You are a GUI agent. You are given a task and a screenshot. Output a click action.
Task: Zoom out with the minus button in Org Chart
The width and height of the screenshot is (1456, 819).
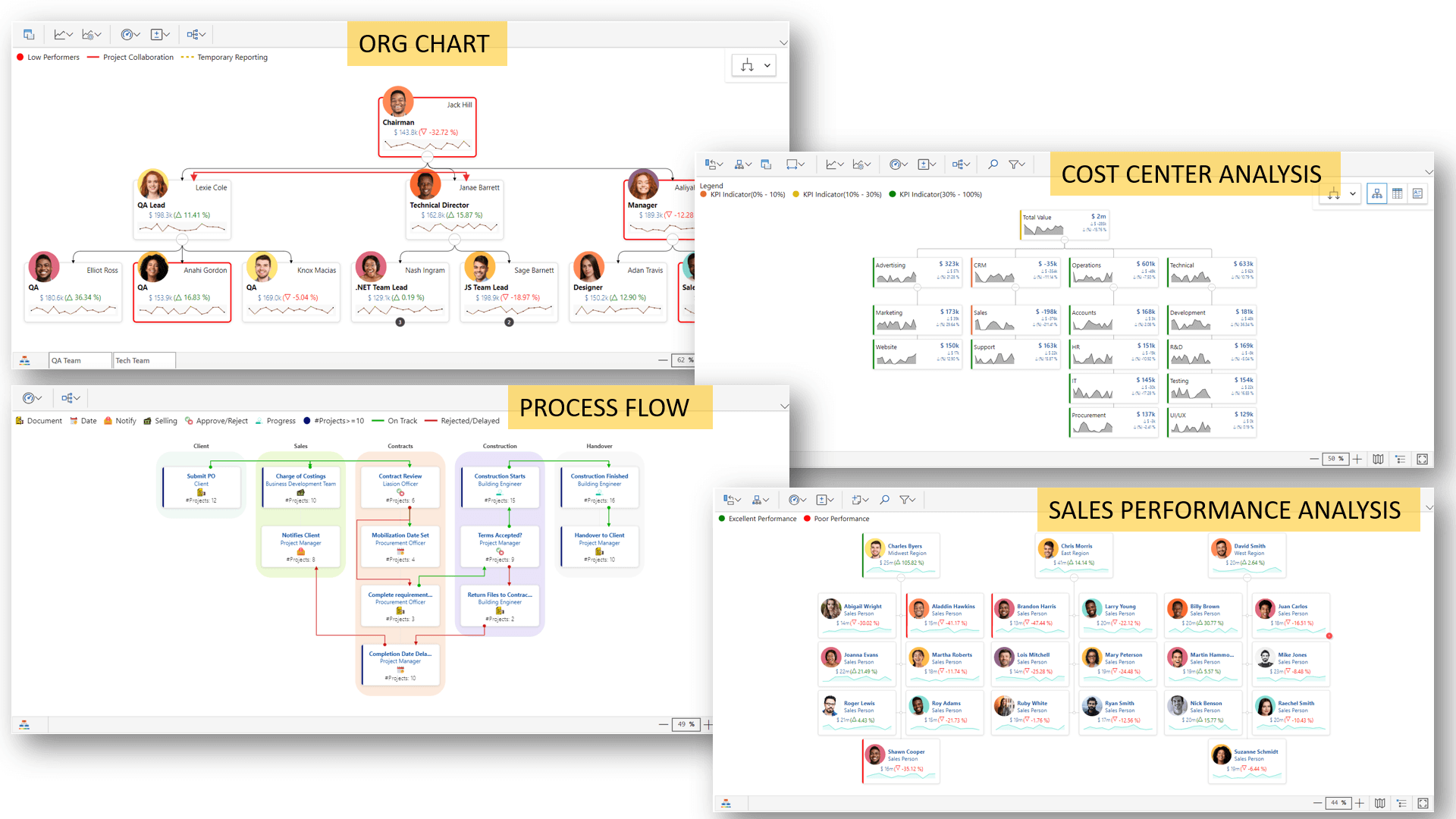(663, 360)
